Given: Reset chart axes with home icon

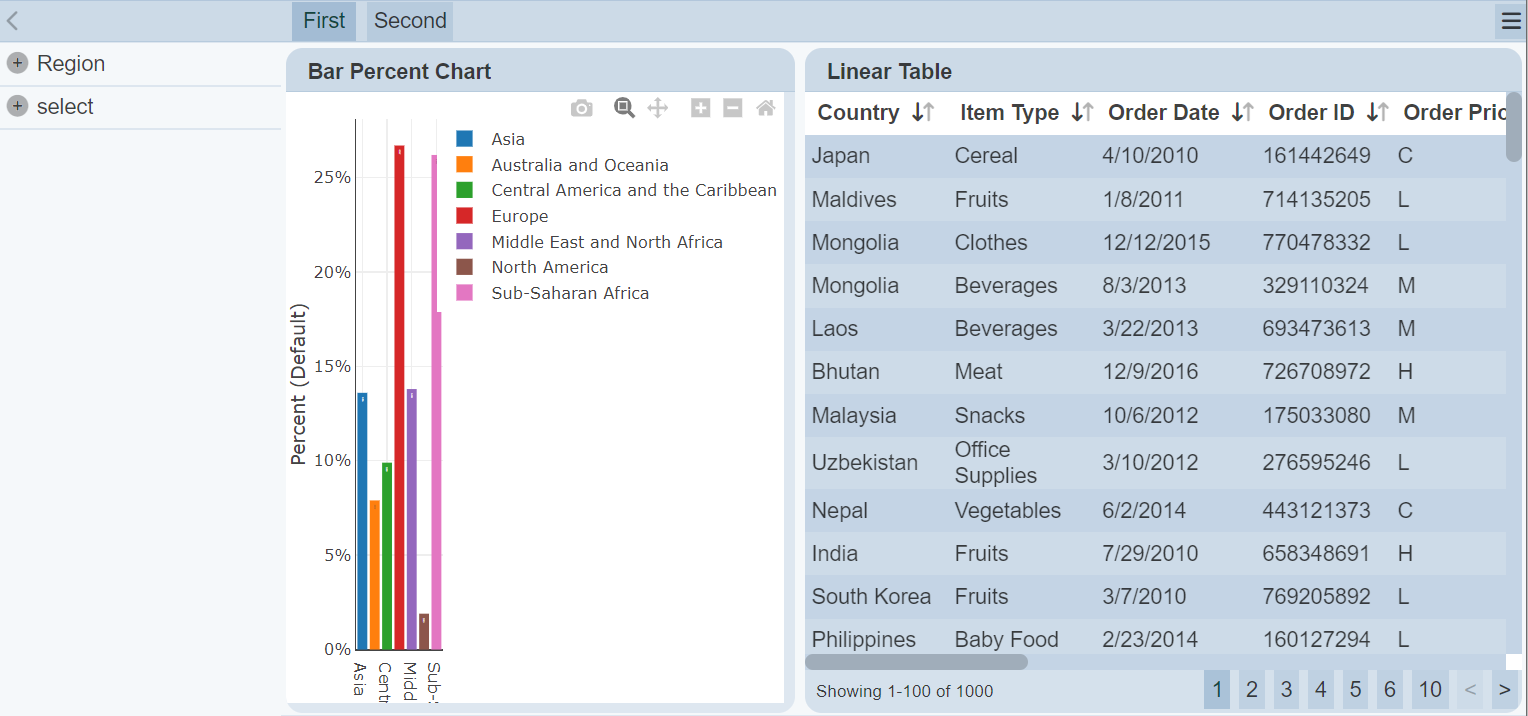Looking at the screenshot, I should (x=765, y=108).
